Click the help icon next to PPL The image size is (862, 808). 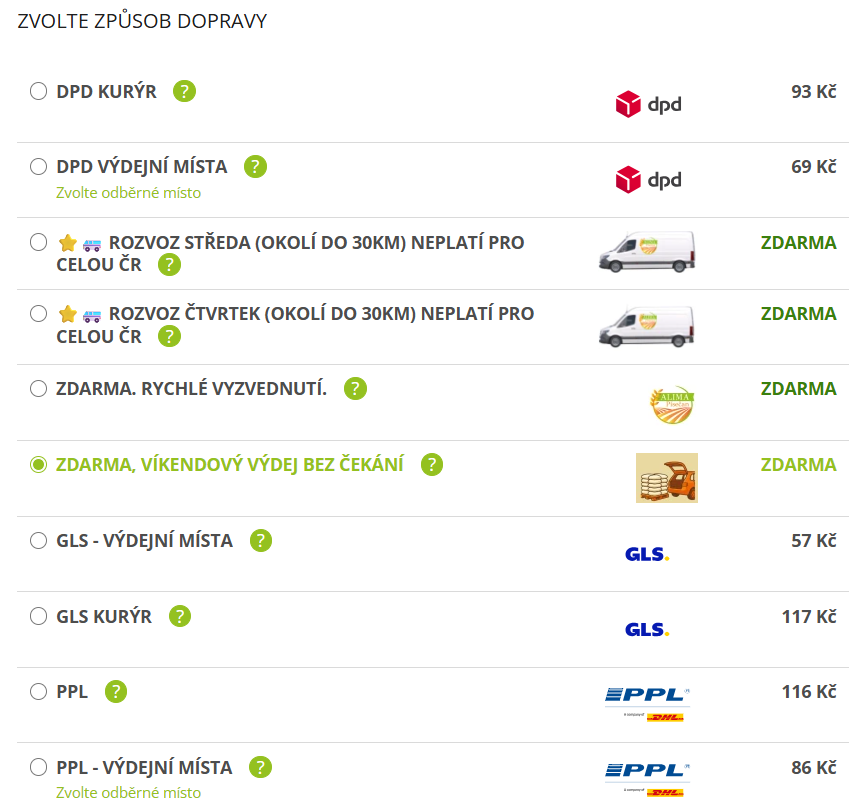116,692
